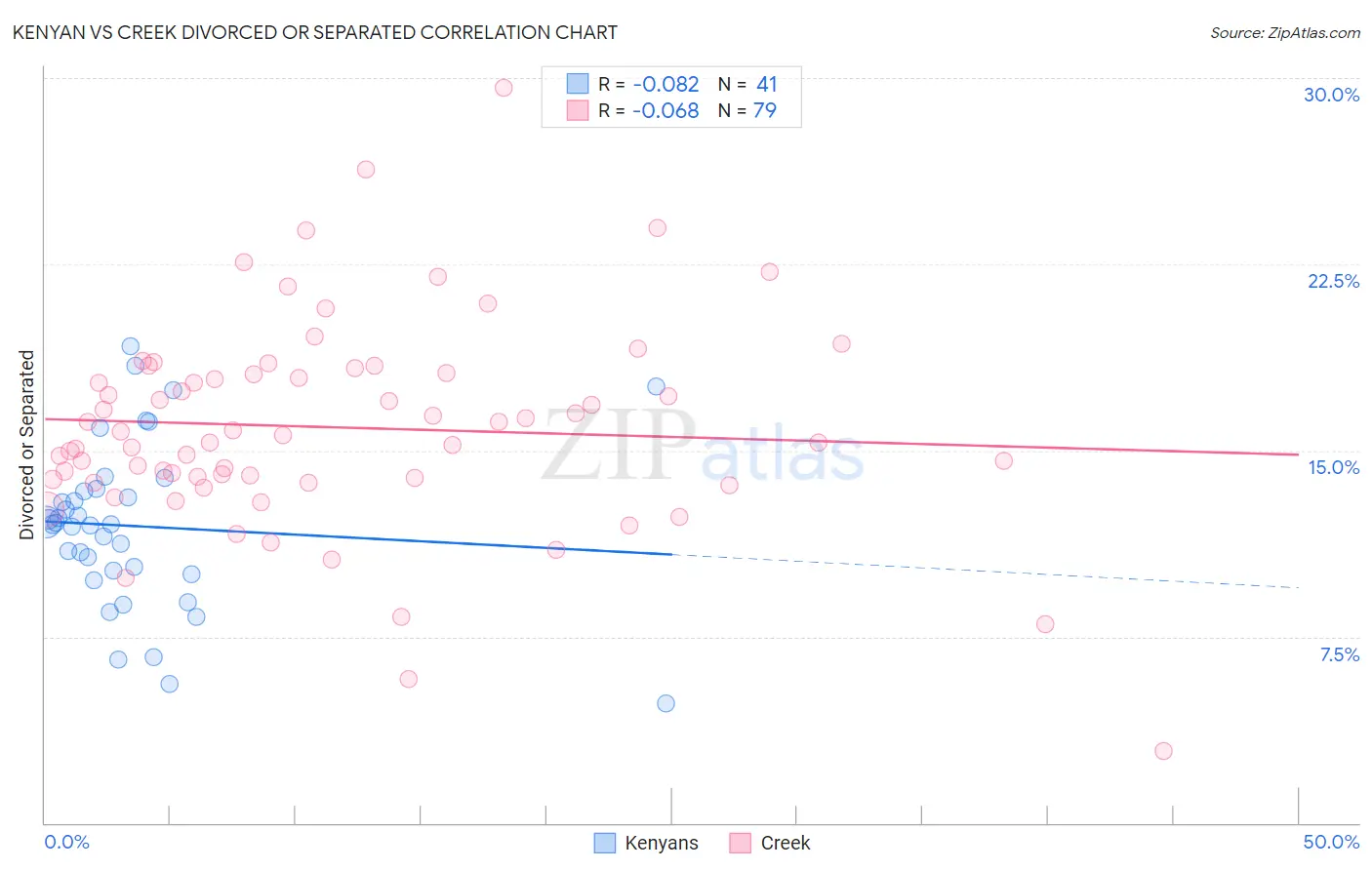Click the 30.0% y-axis label
Image resolution: width=1372 pixels, height=870 pixels.
coord(1331,95)
